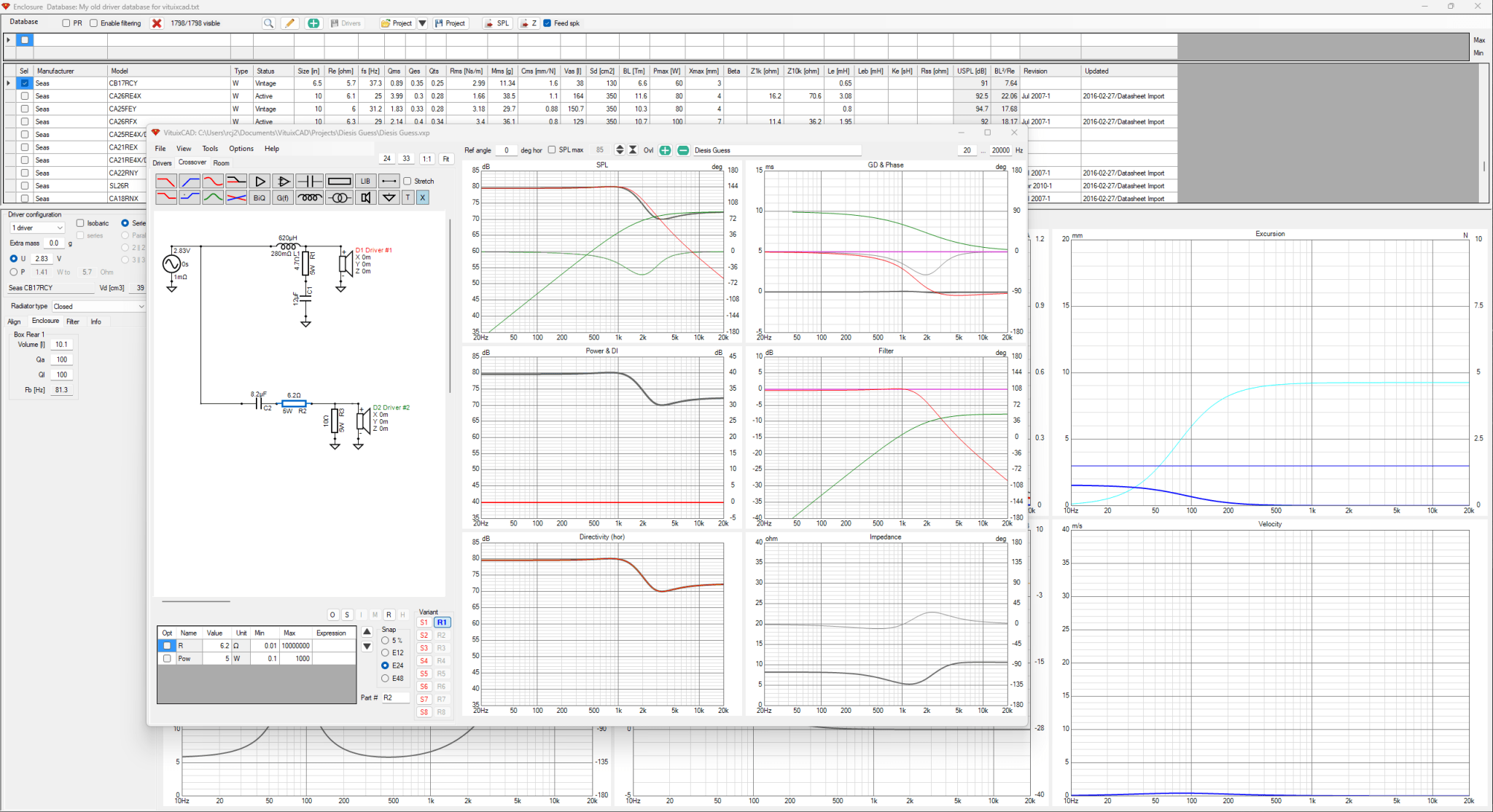Viewport: 1493px width, 812px height.
Task: Switch to the Room tab
Action: click(221, 163)
